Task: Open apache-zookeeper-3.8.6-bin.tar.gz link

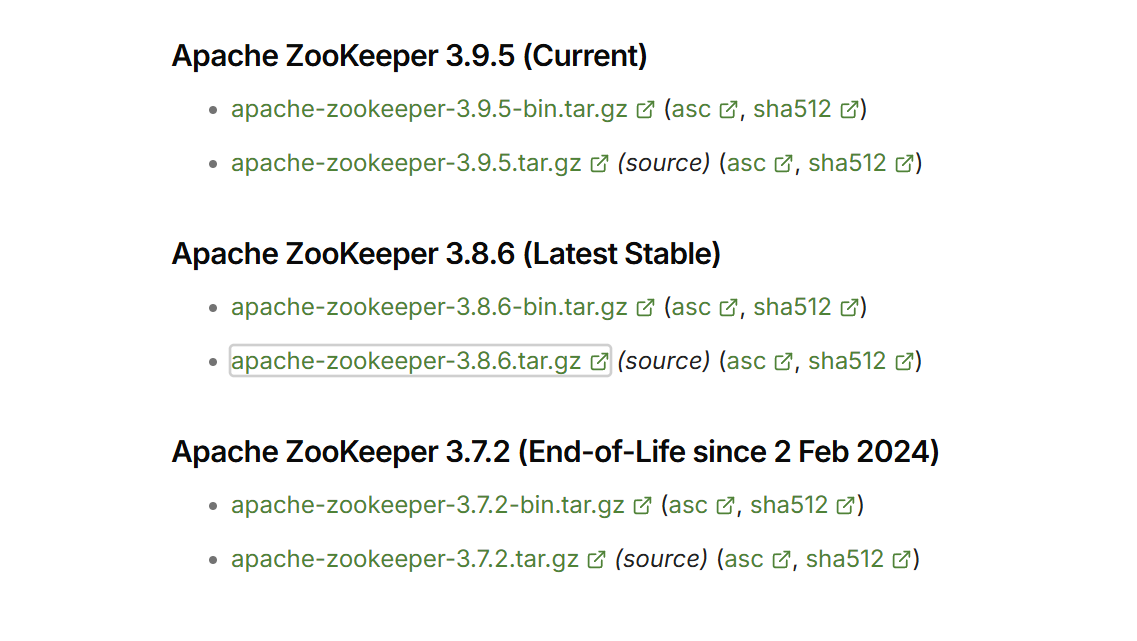Action: click(429, 307)
